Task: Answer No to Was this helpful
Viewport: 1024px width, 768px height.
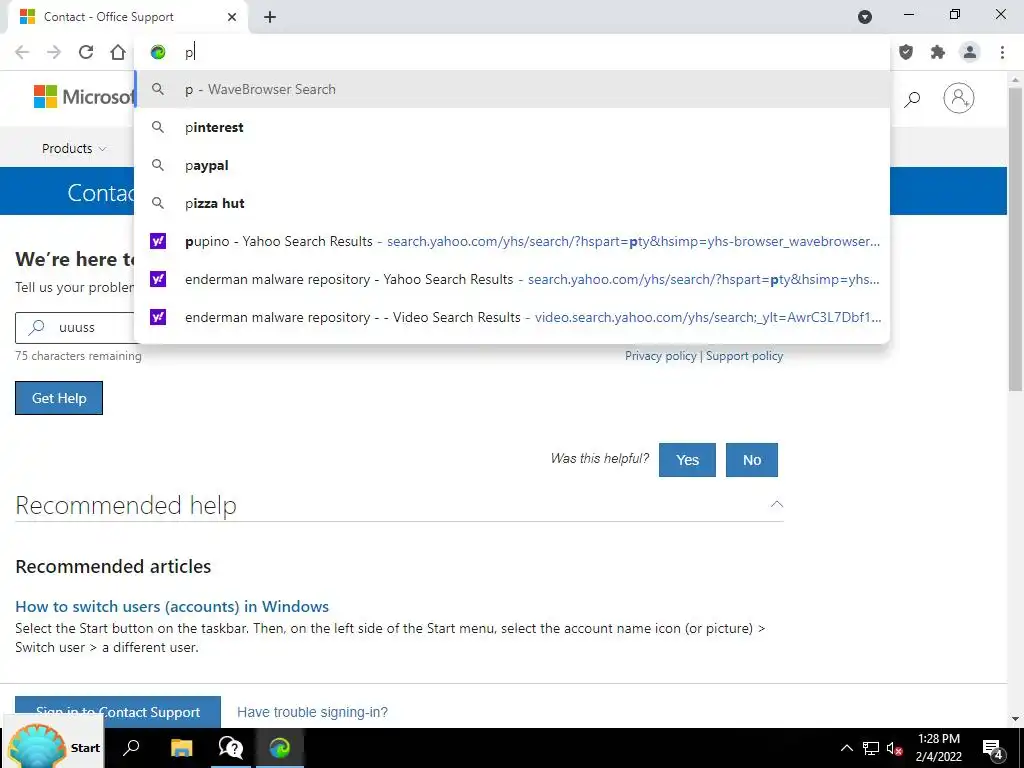Action: [x=752, y=460]
